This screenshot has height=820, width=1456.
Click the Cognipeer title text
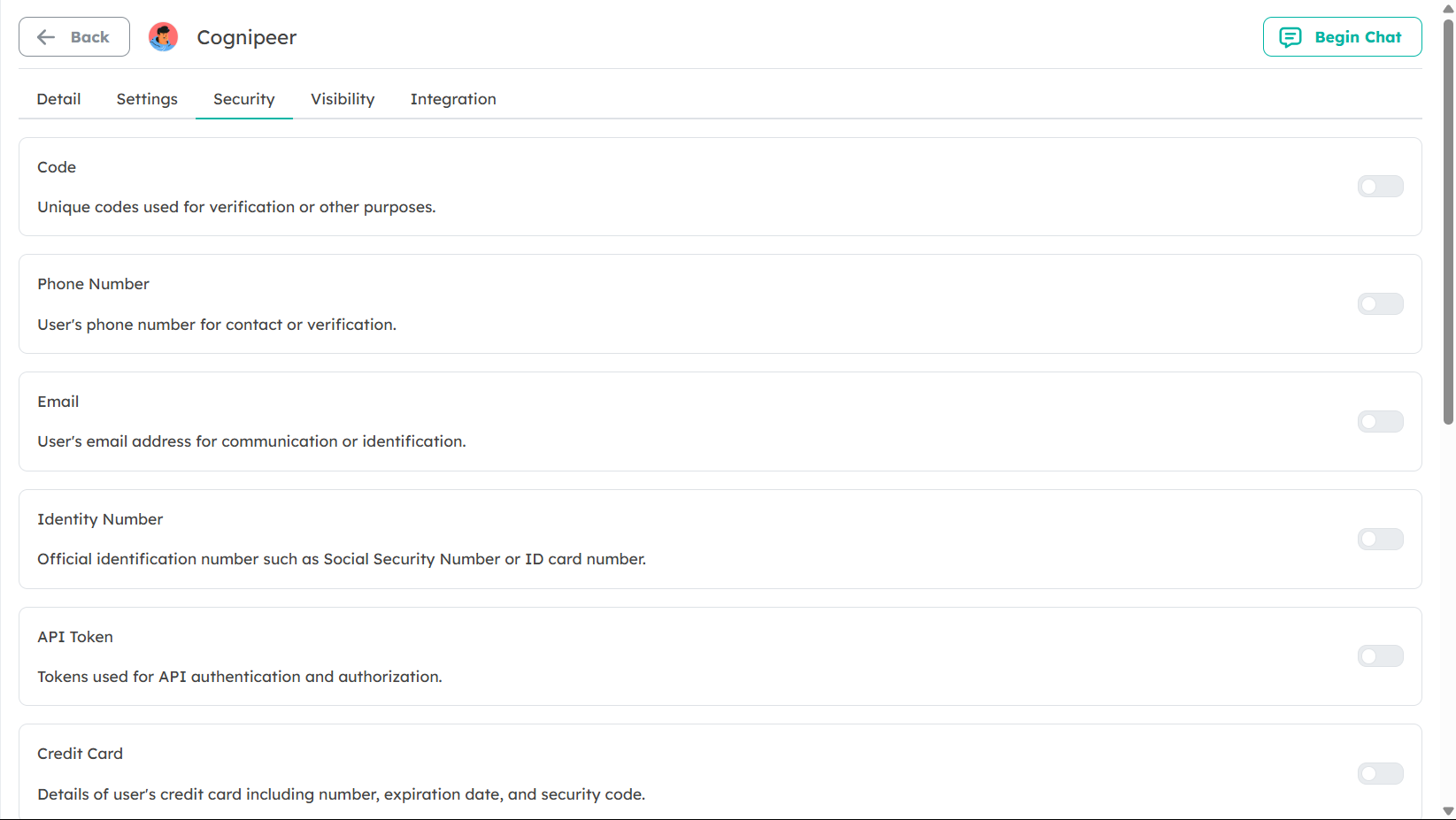pos(246,37)
